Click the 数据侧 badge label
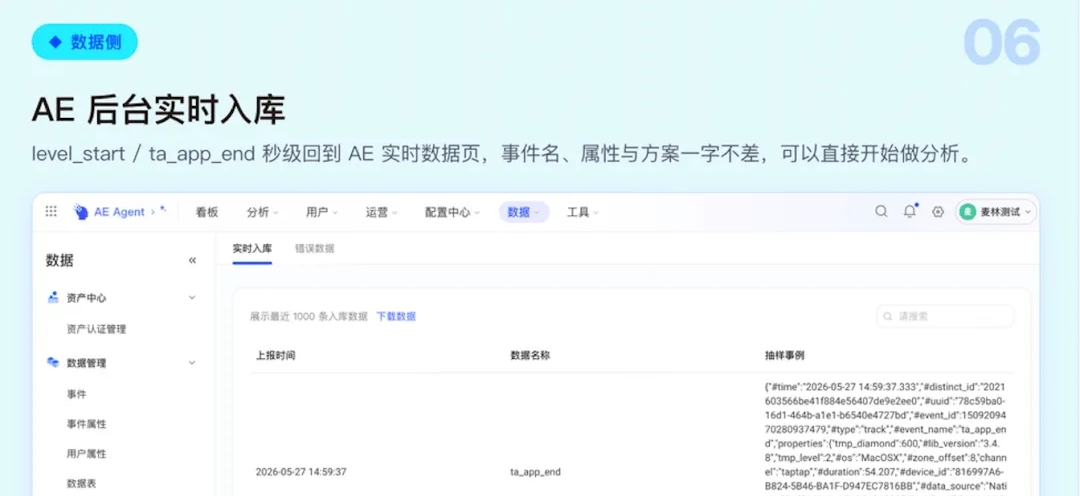The width and height of the screenshot is (1080, 496). [85, 42]
